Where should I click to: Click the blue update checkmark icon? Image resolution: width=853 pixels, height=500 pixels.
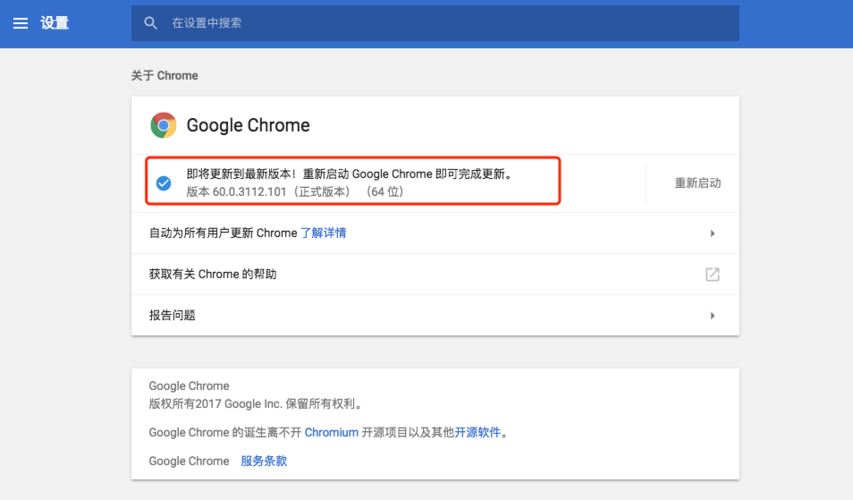(164, 183)
